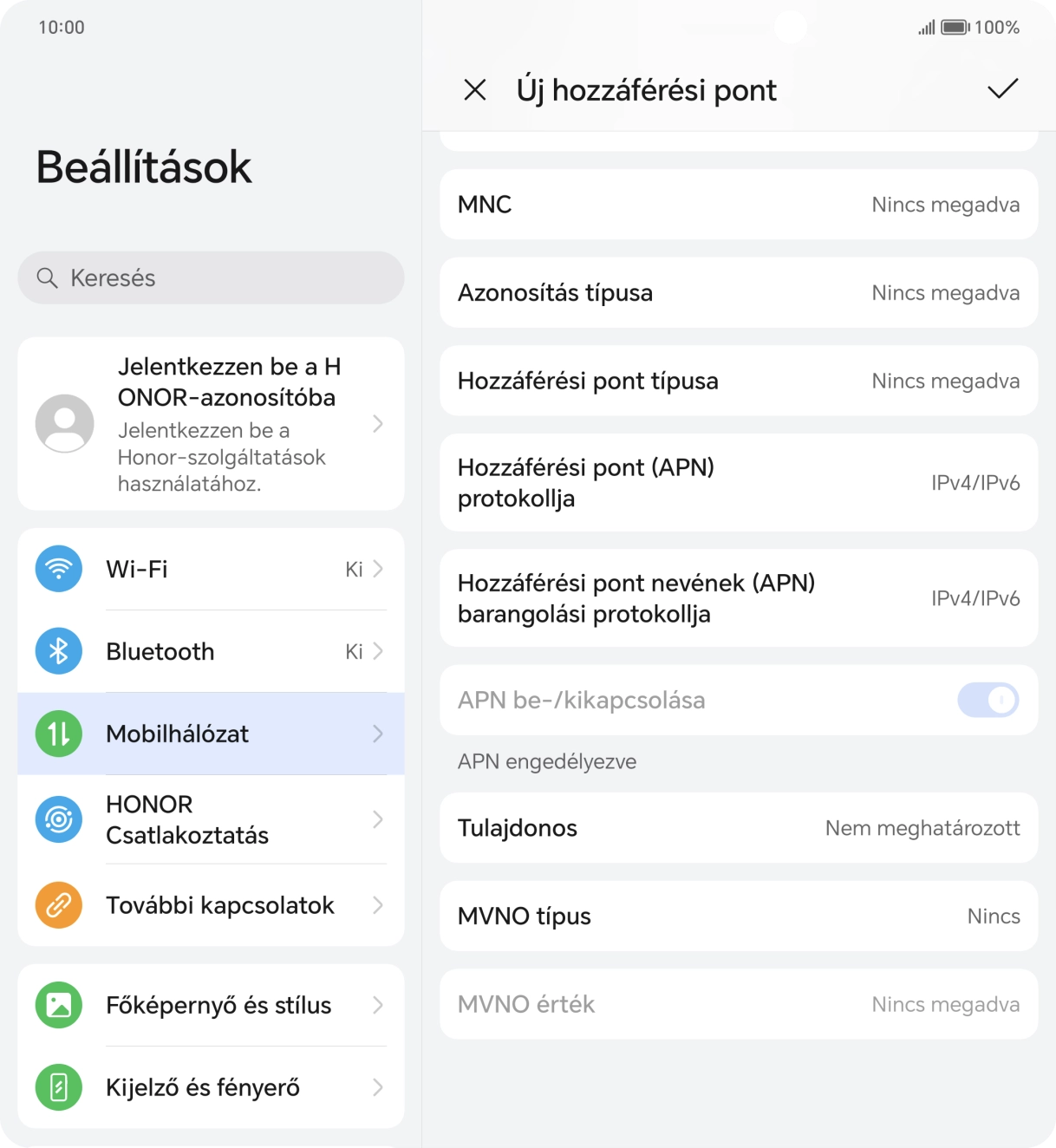Close the Új hozzáférési pont screen
The image size is (1056, 1148).
(x=475, y=89)
